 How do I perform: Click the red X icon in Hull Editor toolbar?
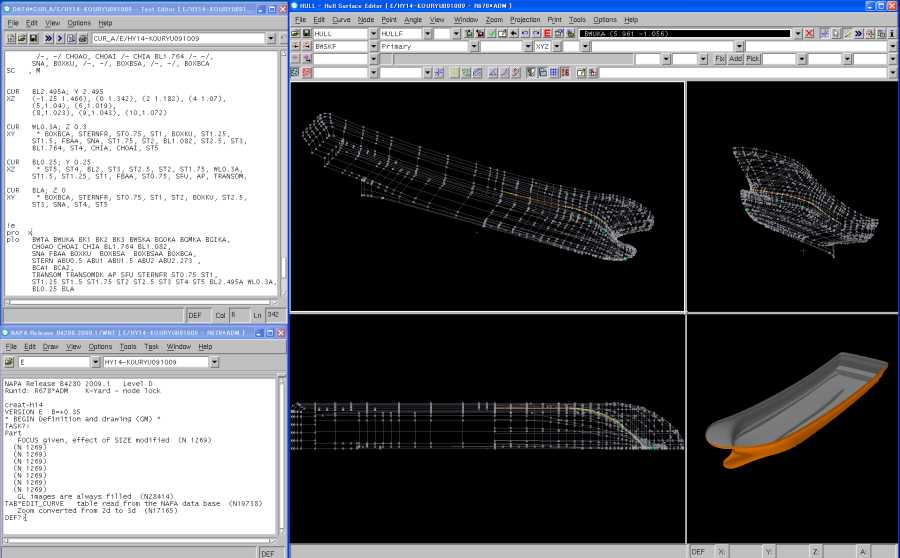809,33
